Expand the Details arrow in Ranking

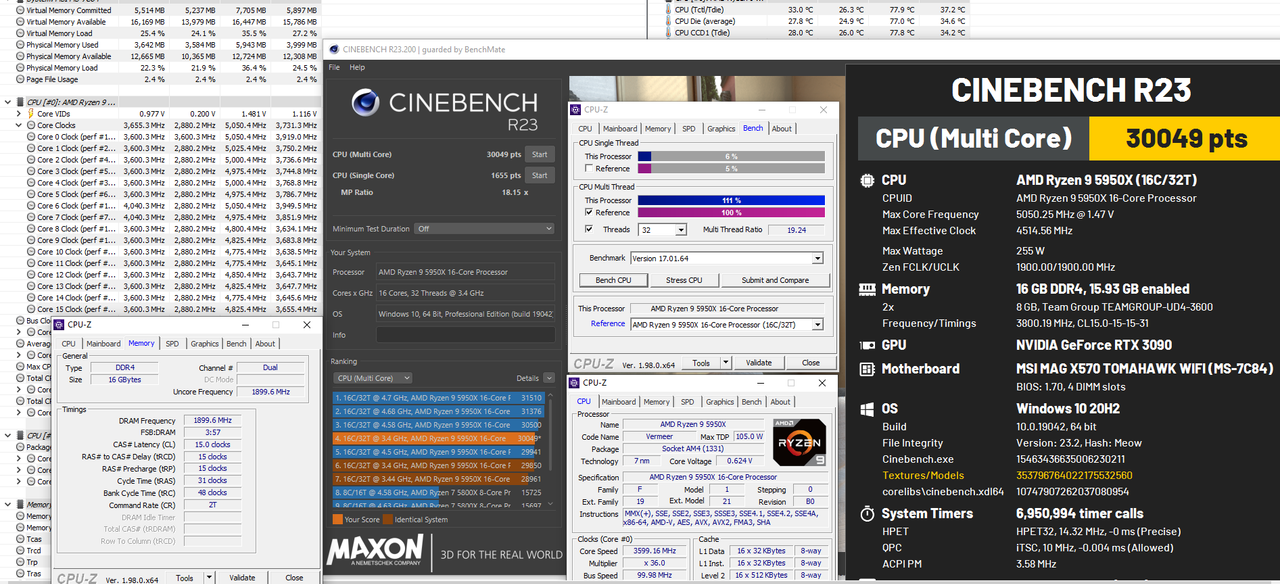pos(549,378)
